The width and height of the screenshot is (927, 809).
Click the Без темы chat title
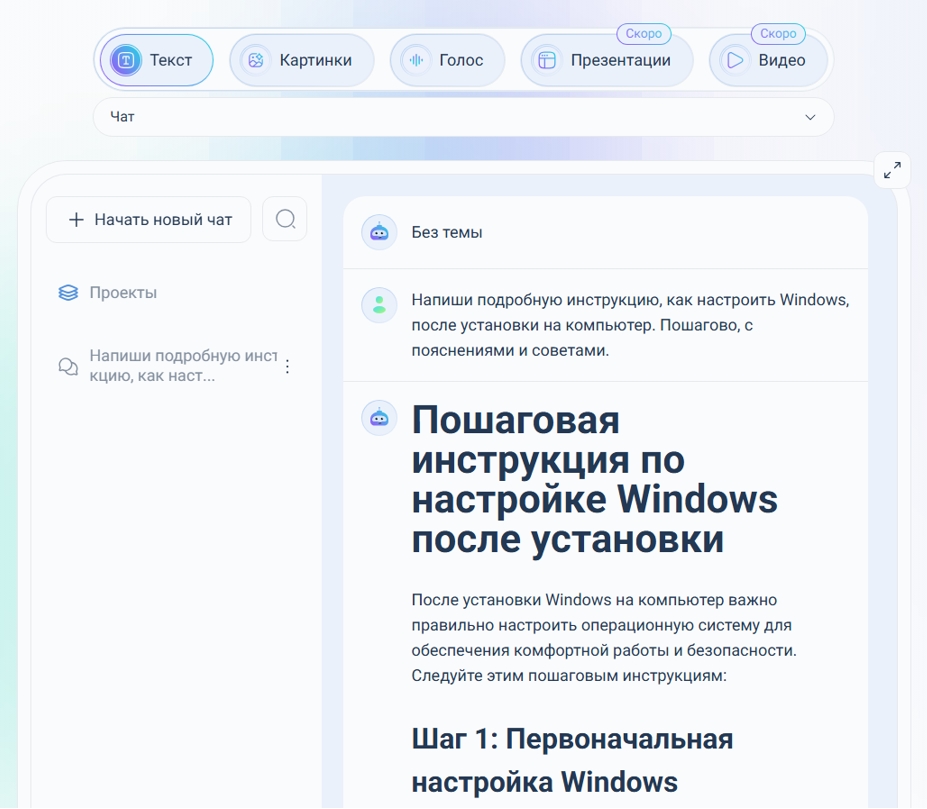coord(447,232)
